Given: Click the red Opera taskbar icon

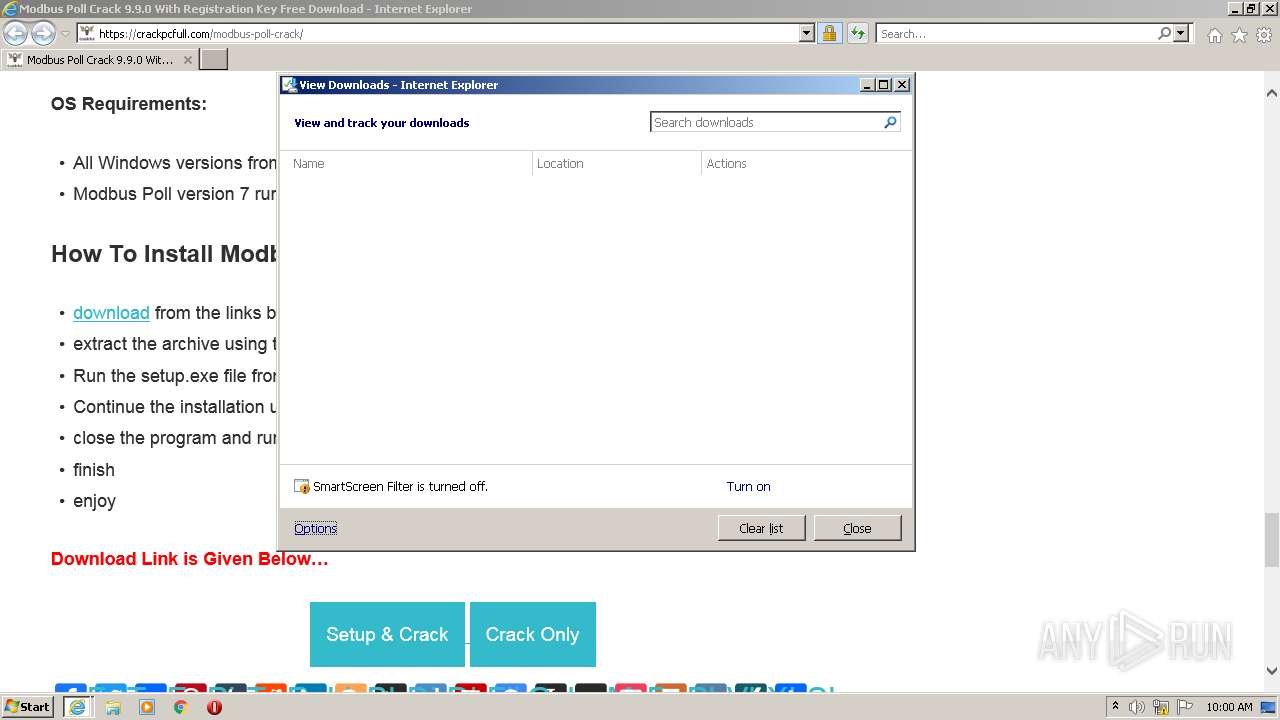Looking at the screenshot, I should tap(214, 707).
